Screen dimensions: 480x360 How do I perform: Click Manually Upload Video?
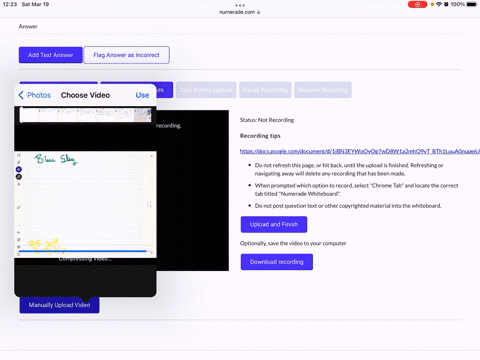coord(59,305)
